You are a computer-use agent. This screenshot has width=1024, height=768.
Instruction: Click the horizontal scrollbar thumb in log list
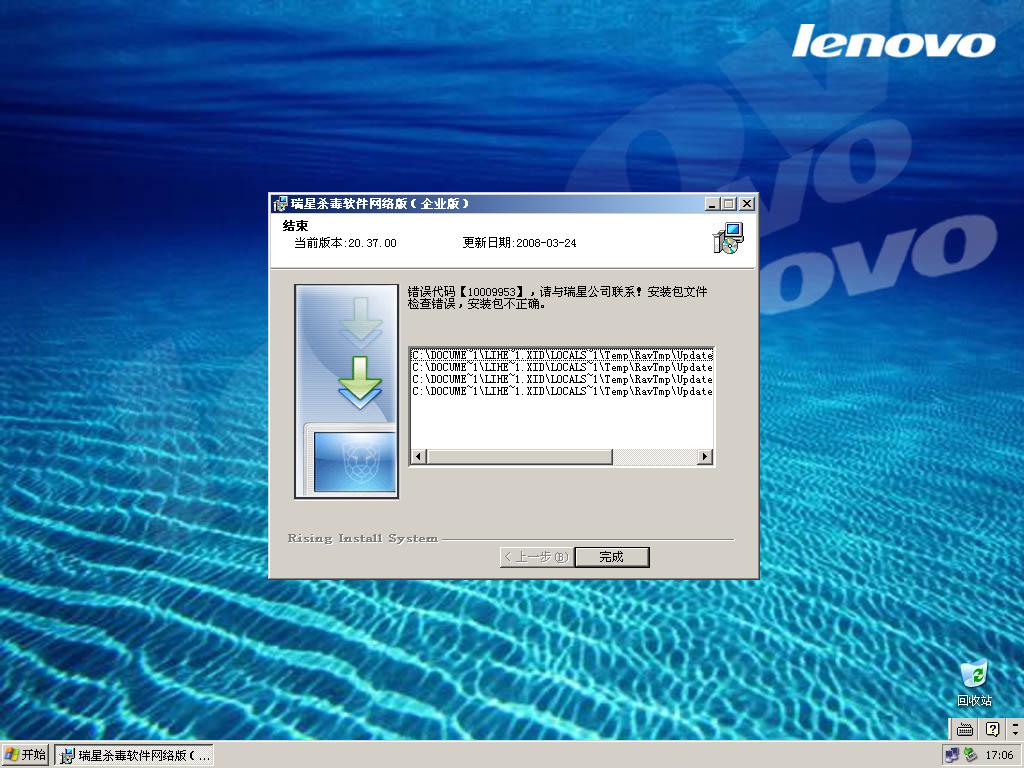click(519, 456)
